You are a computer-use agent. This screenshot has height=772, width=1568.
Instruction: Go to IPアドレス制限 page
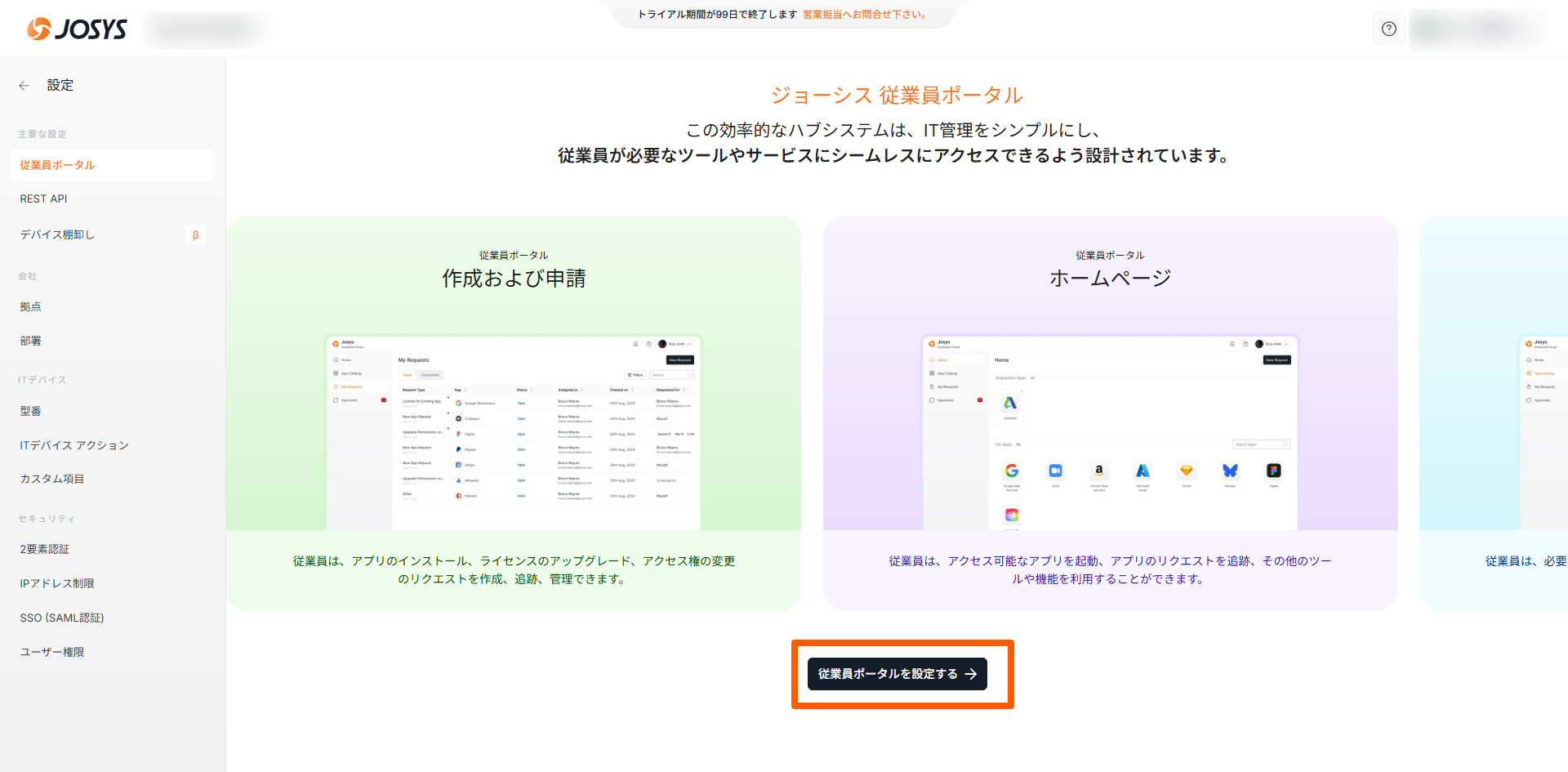[57, 584]
